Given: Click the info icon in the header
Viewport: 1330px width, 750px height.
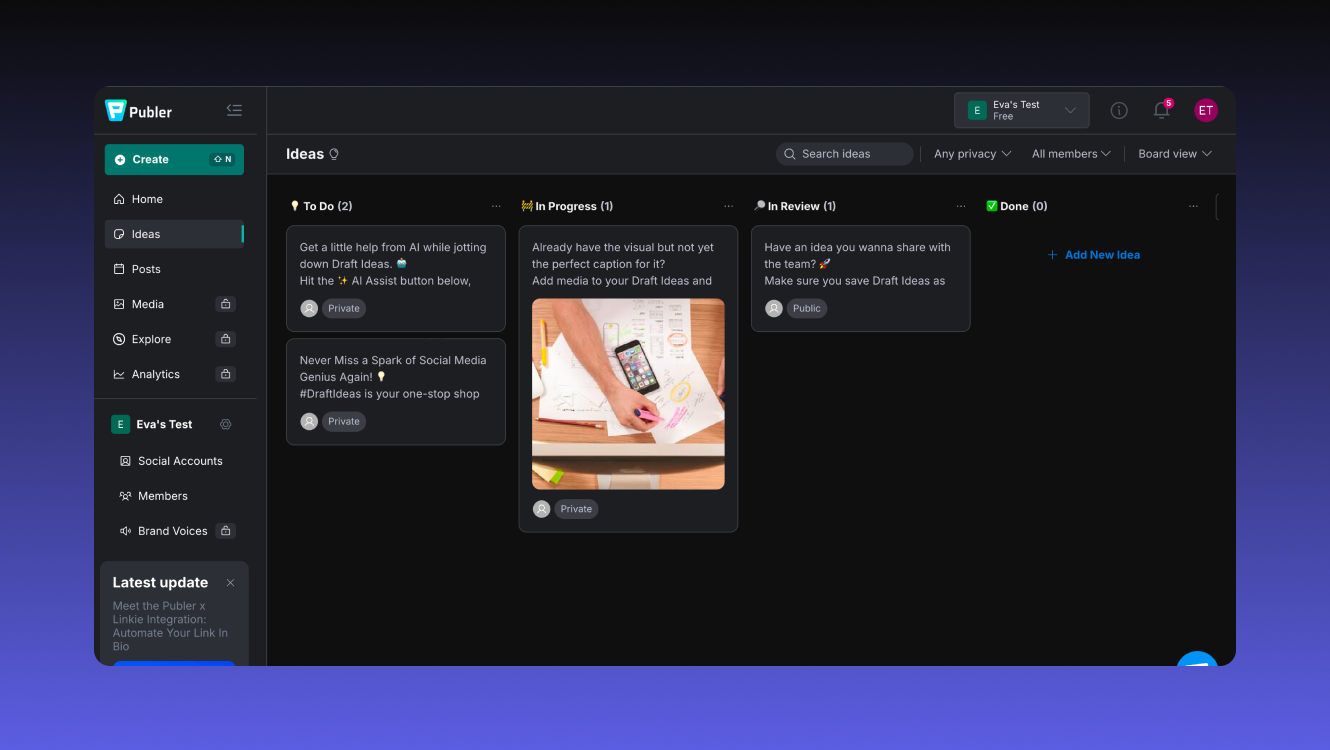Looking at the screenshot, I should point(1119,110).
